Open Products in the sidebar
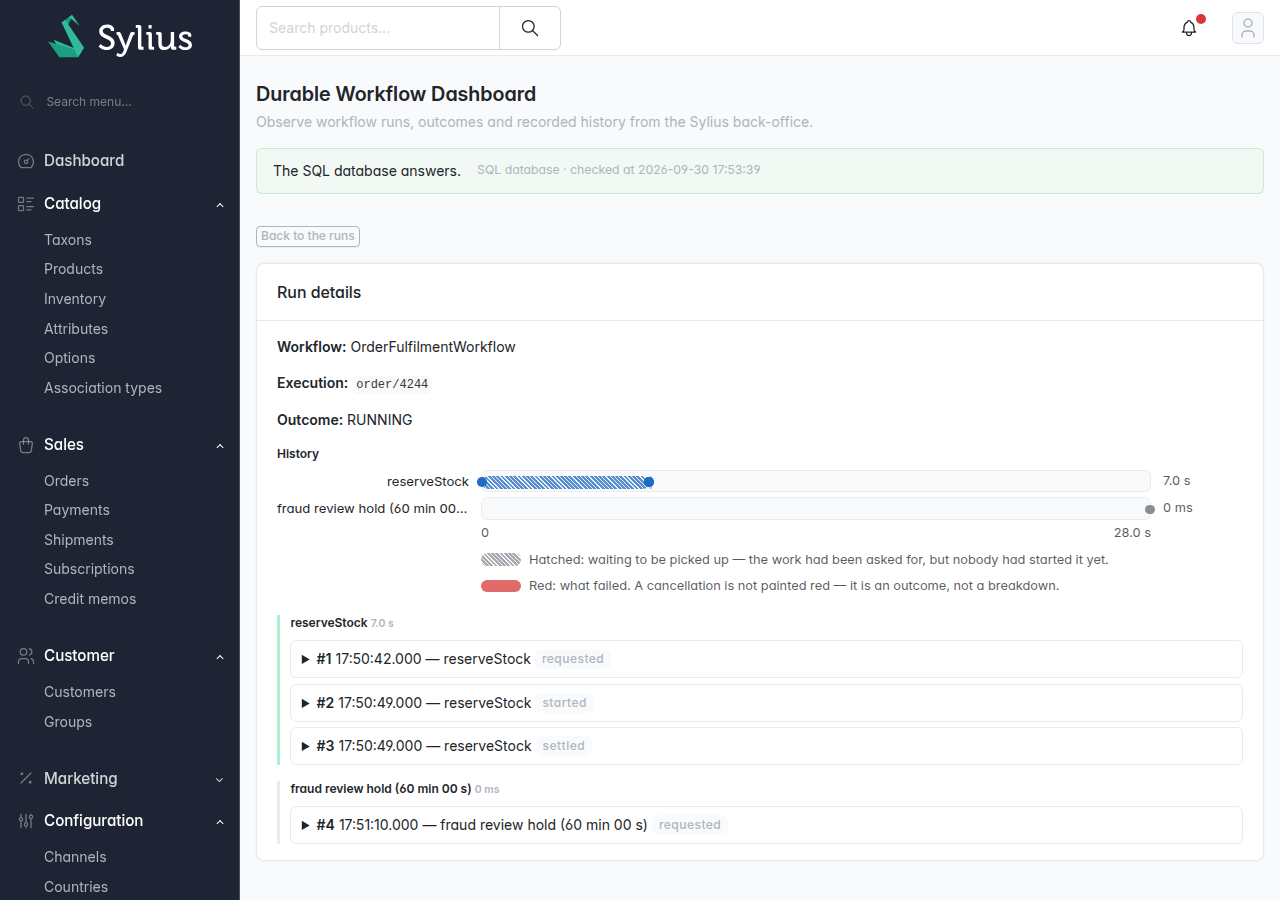The height and width of the screenshot is (900, 1280). [x=73, y=269]
